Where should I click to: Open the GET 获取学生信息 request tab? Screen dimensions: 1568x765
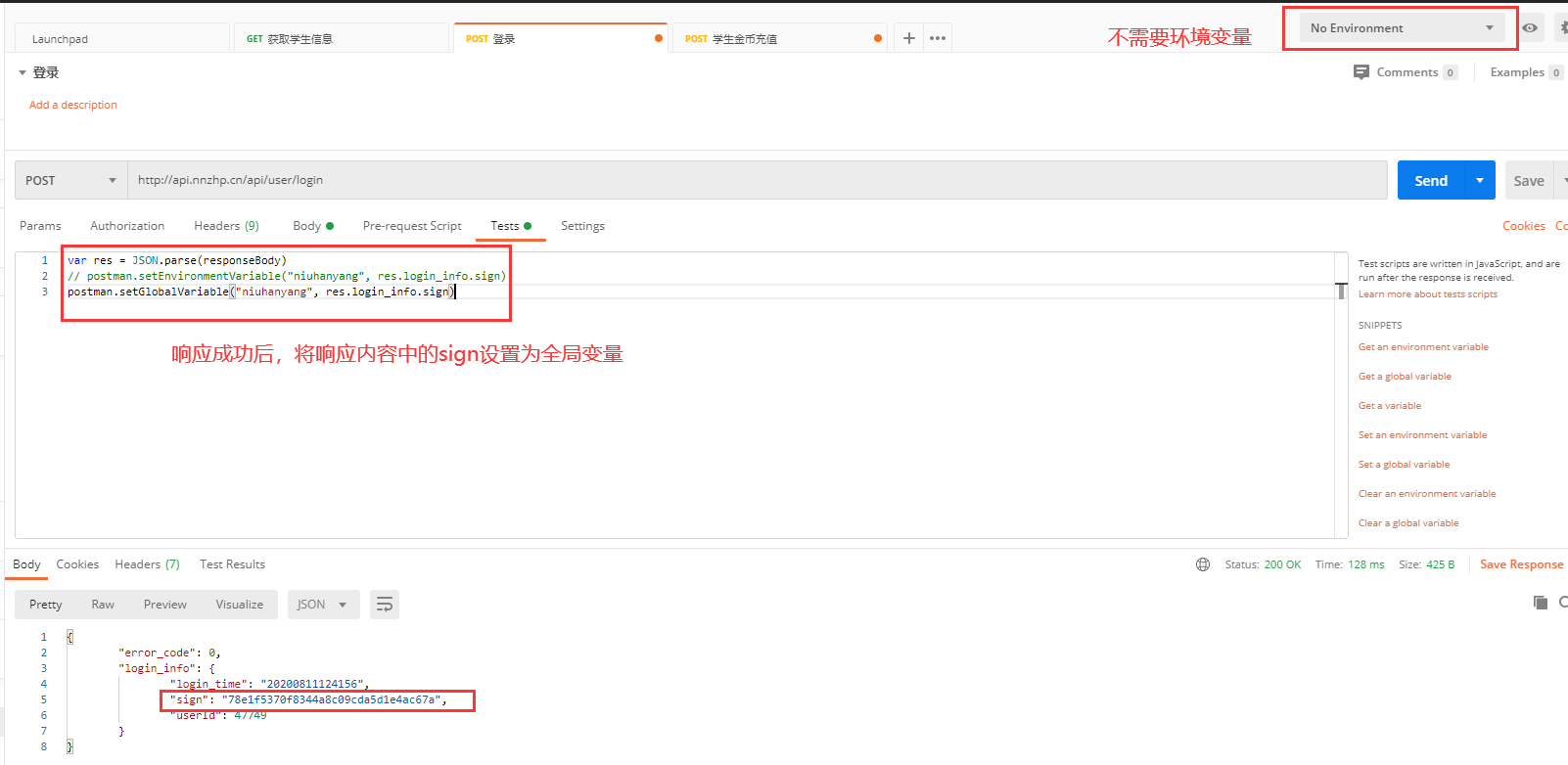point(341,39)
